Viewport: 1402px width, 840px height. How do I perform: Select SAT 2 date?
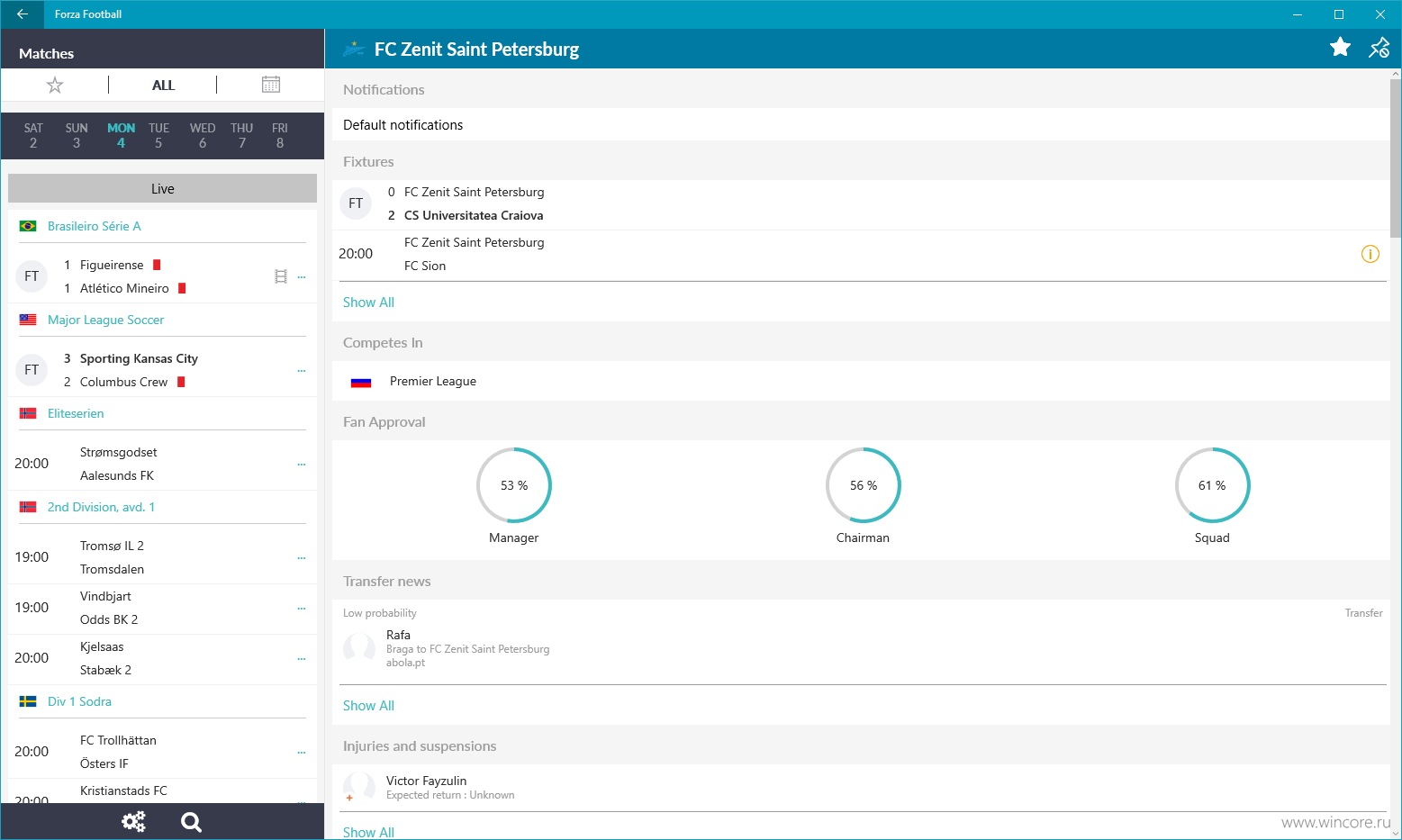coord(33,136)
